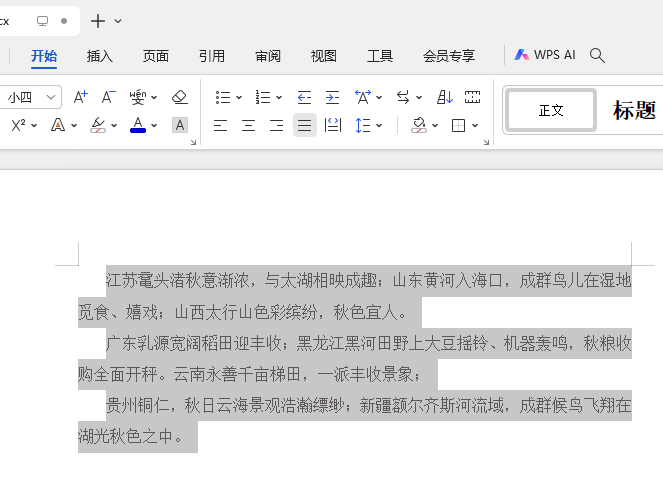Apply distributed alignment icon
663x492 pixels.
point(333,125)
